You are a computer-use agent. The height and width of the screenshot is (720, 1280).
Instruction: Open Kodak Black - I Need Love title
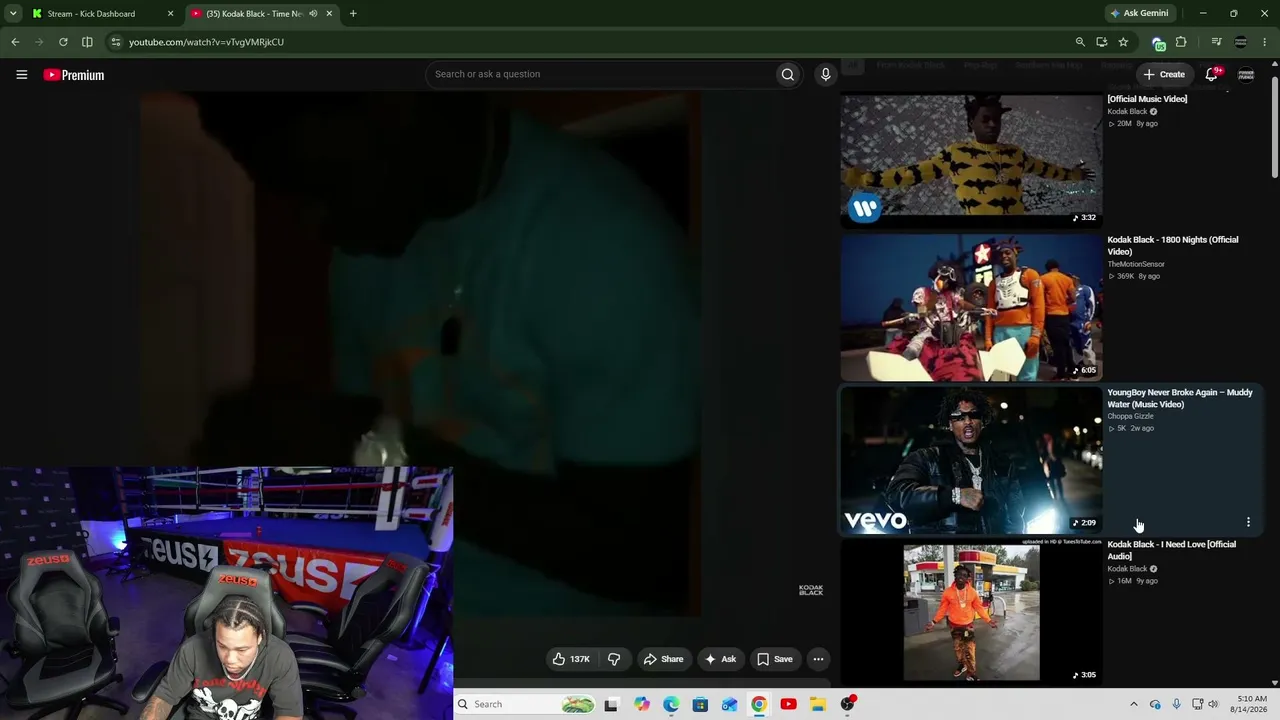[x=1172, y=550]
